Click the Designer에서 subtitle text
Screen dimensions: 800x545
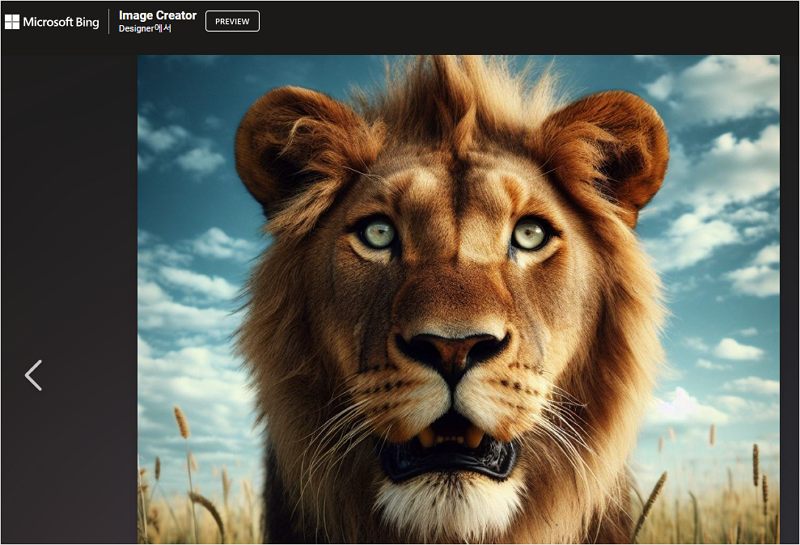click(145, 29)
